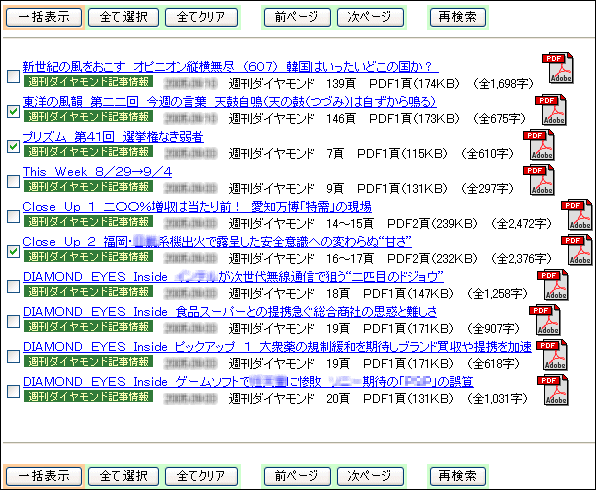The image size is (596, 490).
Task: Check the box for ピックアップ 1 大衆薬 article
Action: tap(13, 356)
